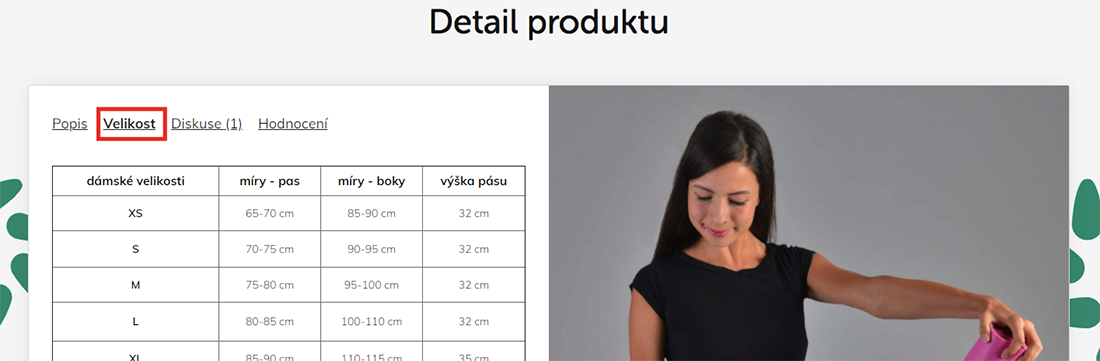This screenshot has height=361, width=1100.
Task: Click the hips value '85-90 cm' in the XS row
Action: (x=371, y=213)
